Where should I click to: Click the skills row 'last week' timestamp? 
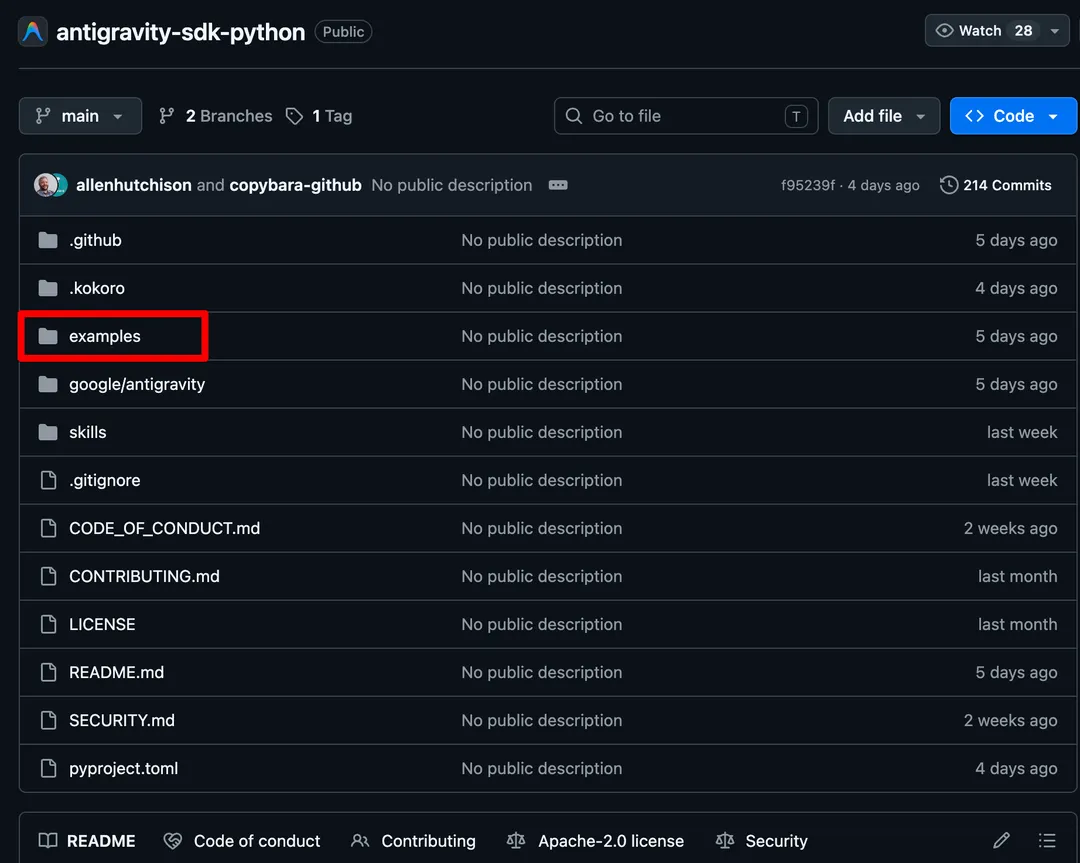tap(1021, 433)
